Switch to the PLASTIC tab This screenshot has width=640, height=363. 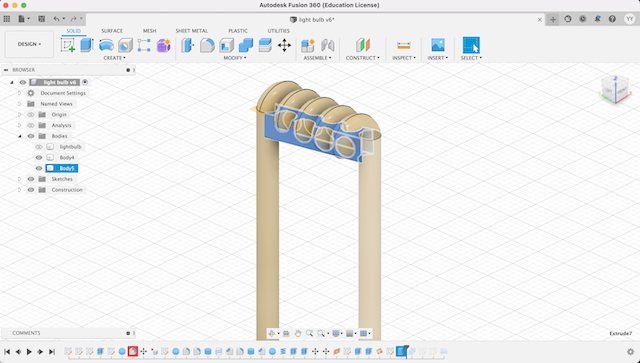(238, 31)
